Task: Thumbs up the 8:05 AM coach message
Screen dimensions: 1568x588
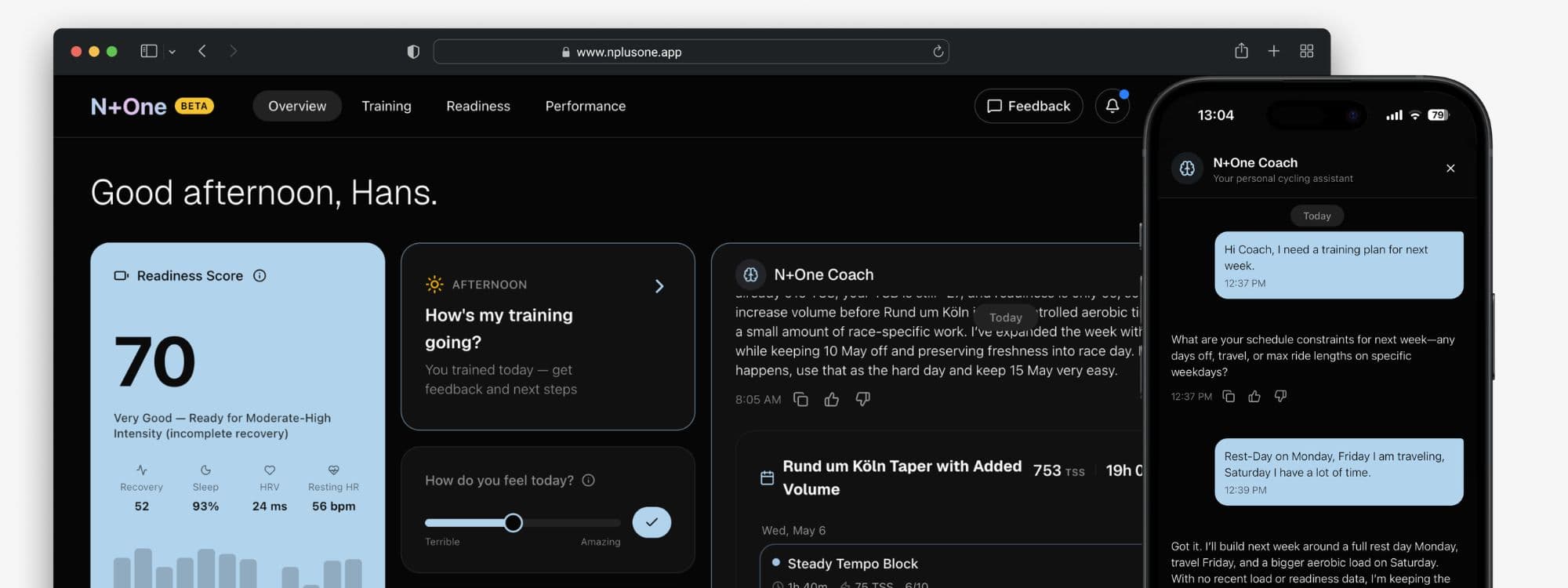Action: point(832,399)
